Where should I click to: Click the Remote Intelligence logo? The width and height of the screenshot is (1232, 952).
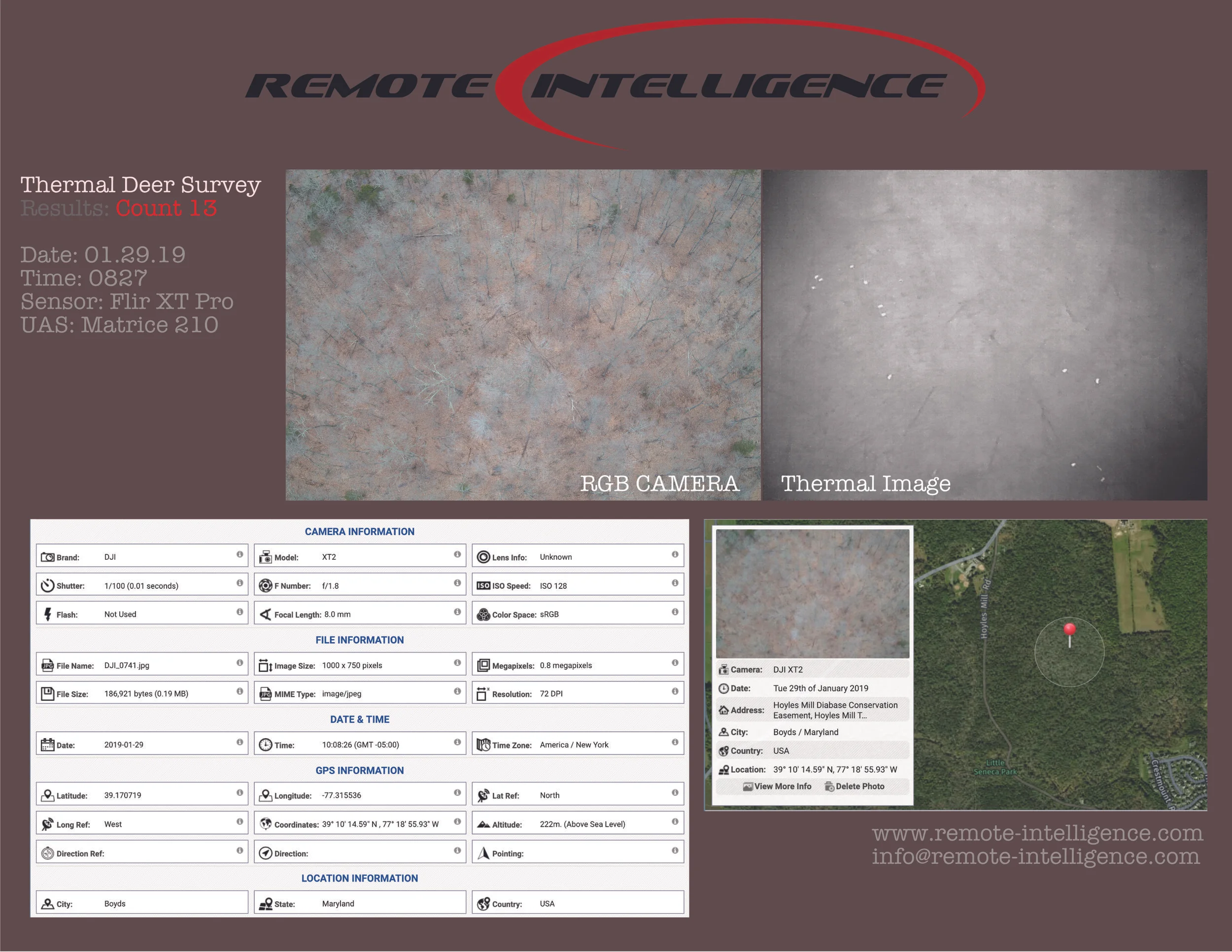tap(615, 85)
